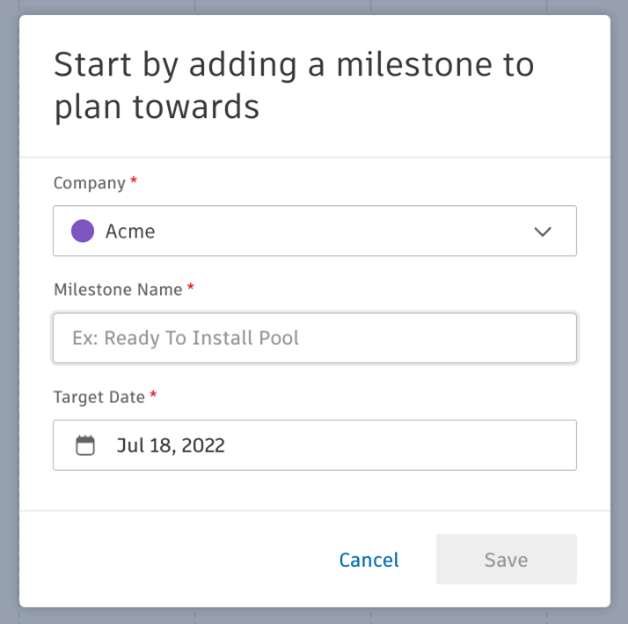This screenshot has height=624, width=628.
Task: Click the Company field label
Action: pyautogui.click(x=89, y=183)
